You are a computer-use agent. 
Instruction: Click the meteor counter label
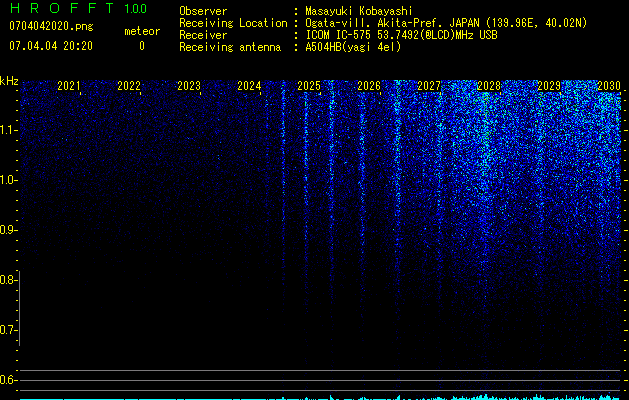(x=142, y=31)
